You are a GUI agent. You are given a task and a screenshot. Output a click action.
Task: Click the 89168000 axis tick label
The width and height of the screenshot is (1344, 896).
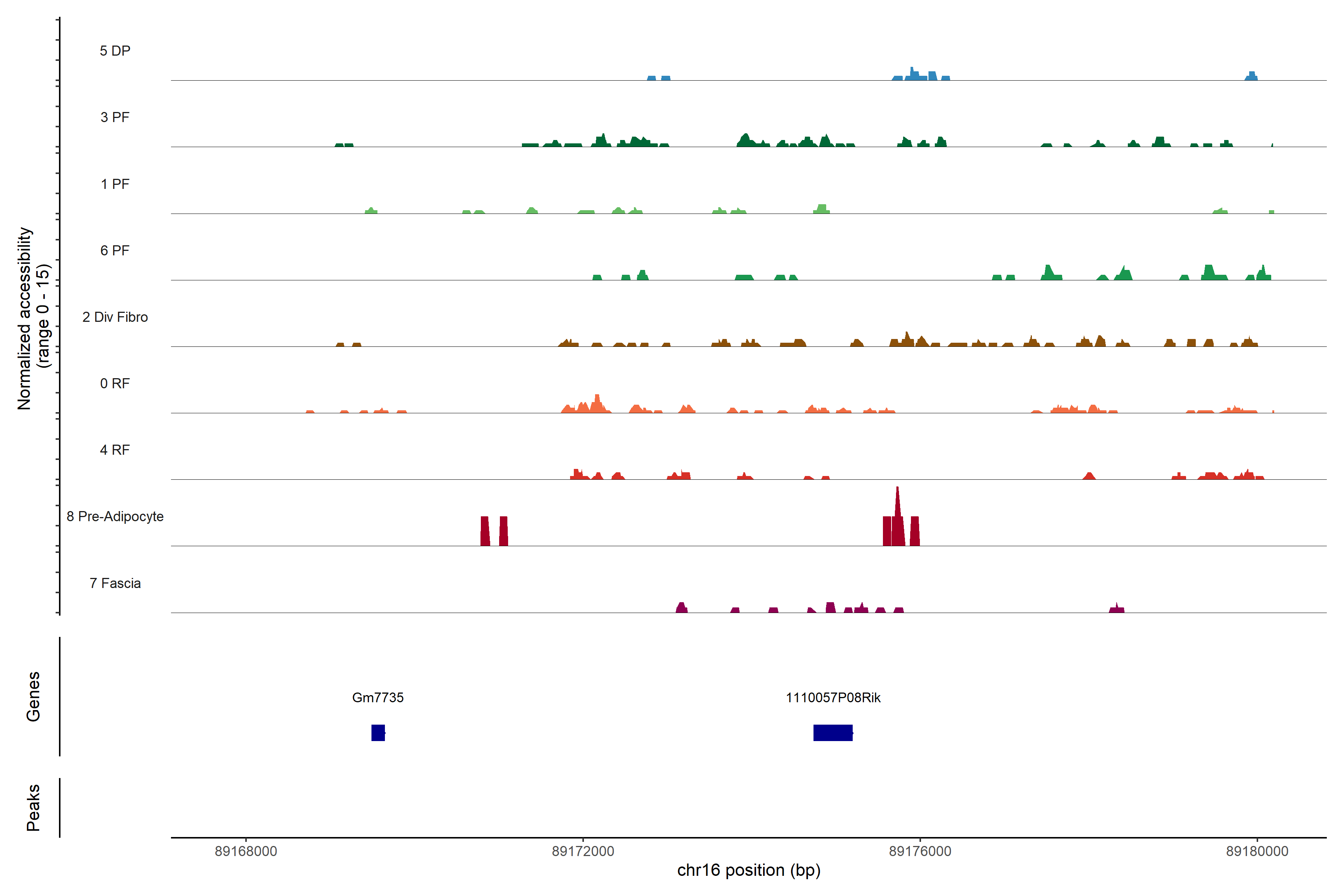[246, 851]
